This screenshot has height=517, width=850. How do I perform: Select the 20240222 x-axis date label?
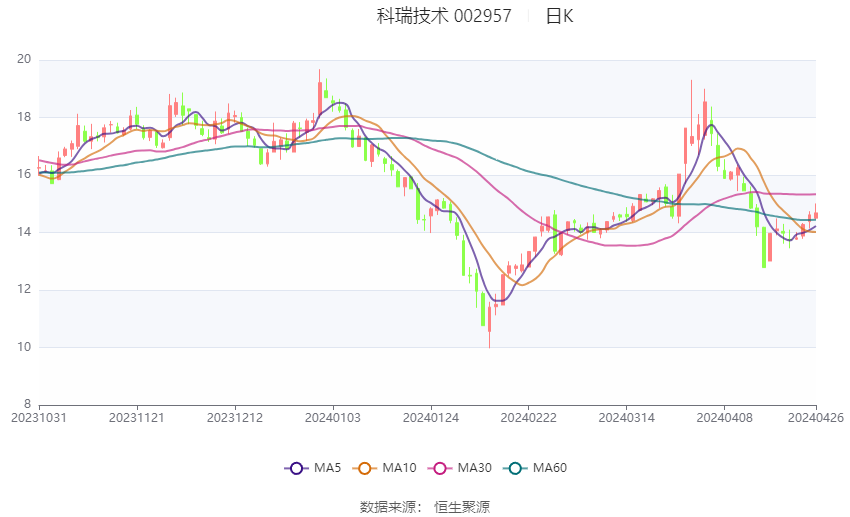[529, 418]
